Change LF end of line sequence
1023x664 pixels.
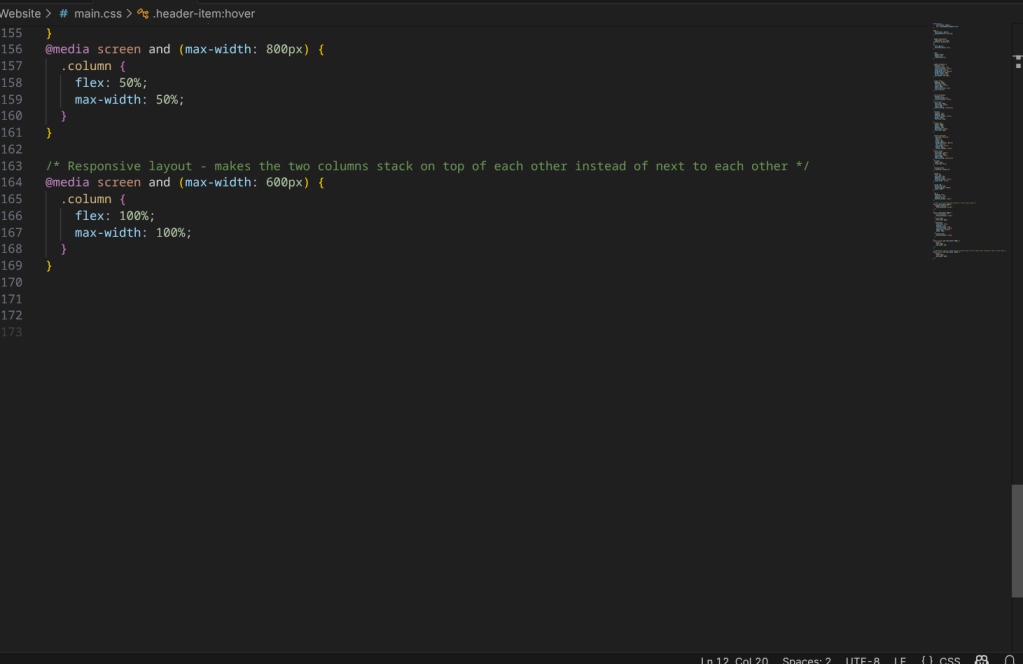900,660
